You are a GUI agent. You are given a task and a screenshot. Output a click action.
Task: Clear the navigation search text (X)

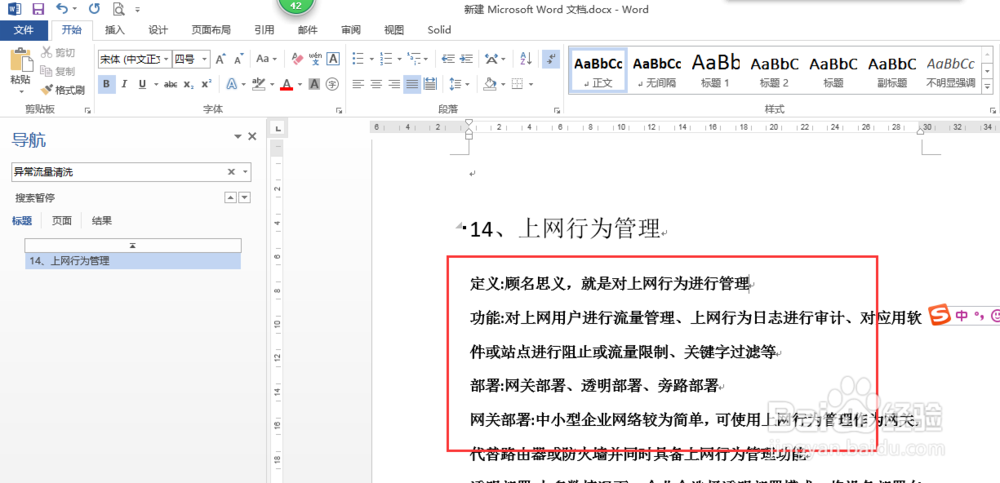(x=232, y=172)
